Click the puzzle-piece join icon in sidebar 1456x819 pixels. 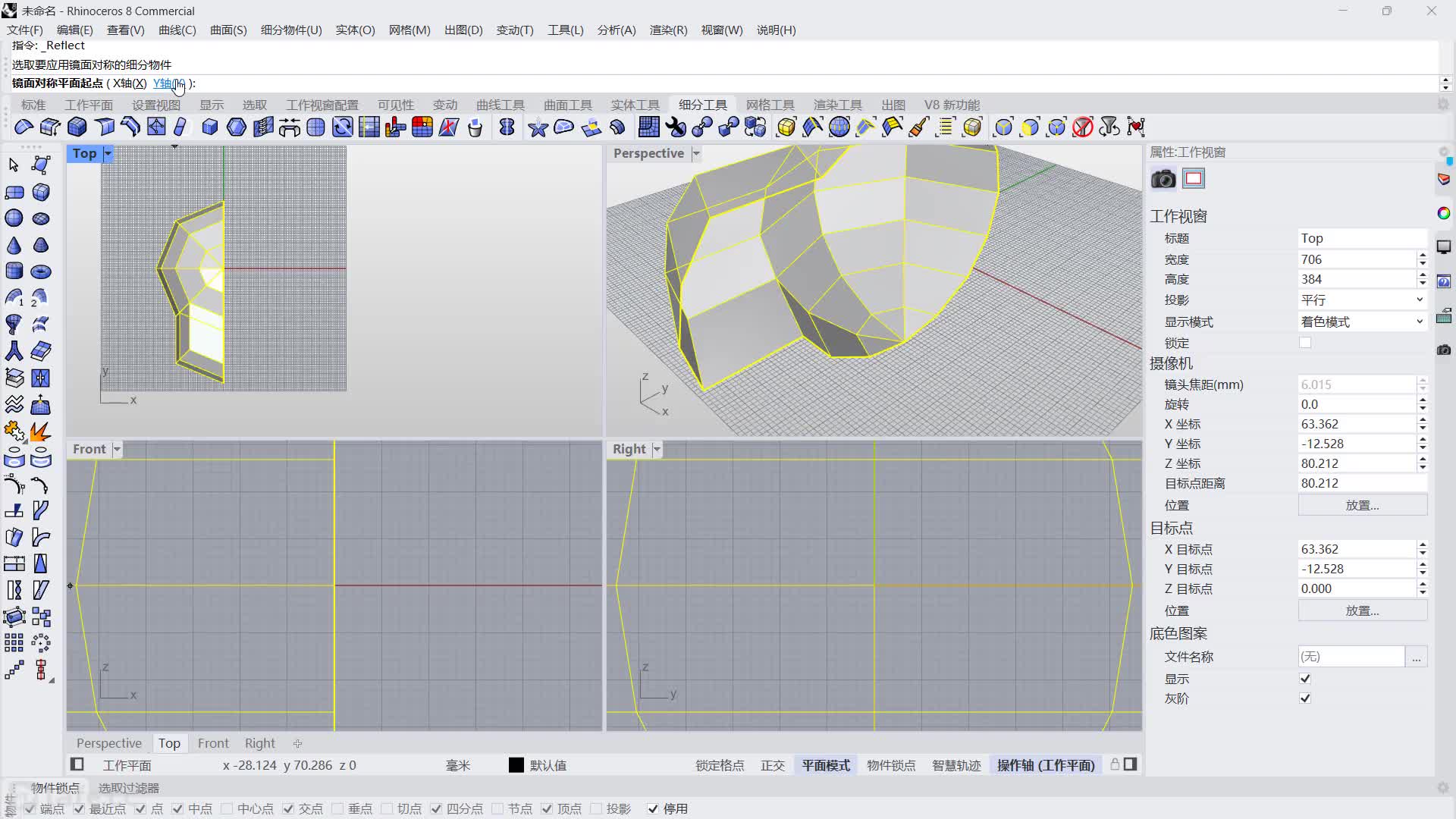tap(14, 431)
